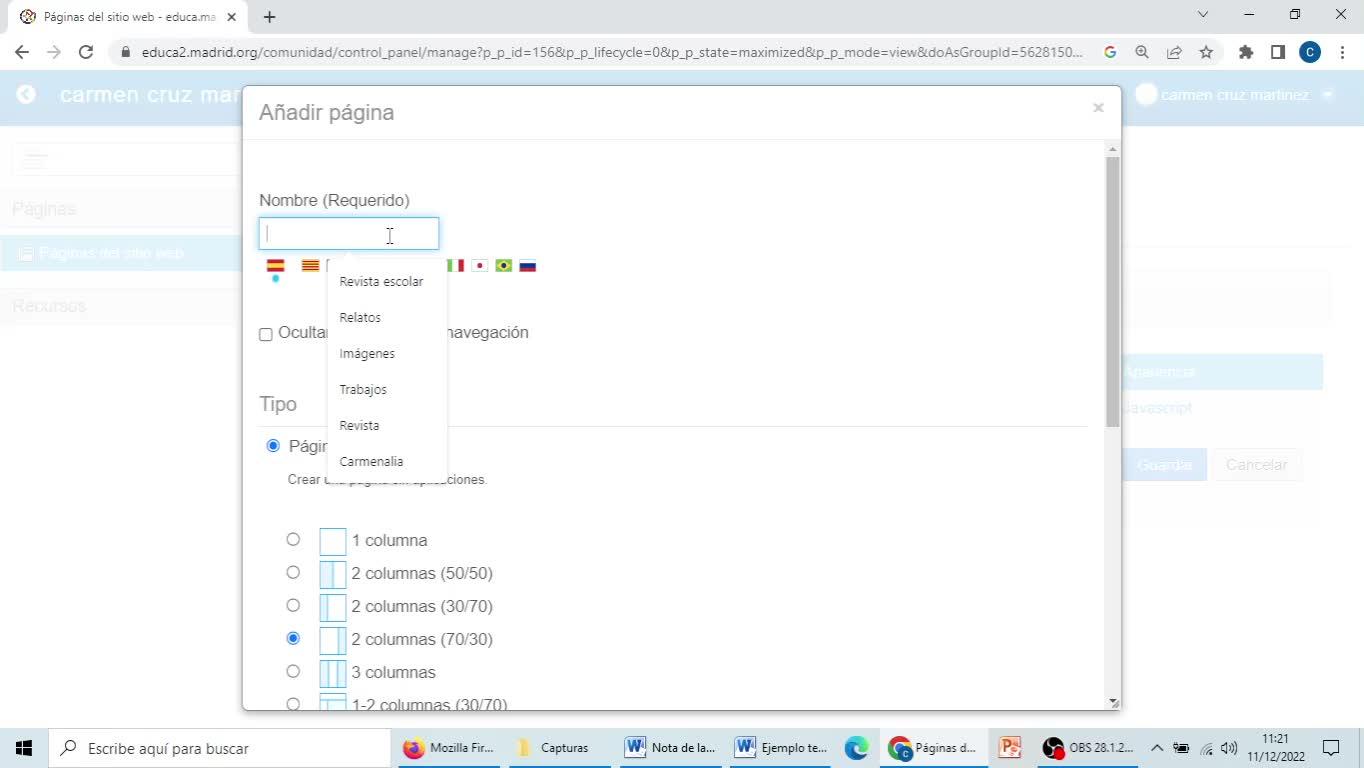The width and height of the screenshot is (1364, 768).
Task: Expand the carmen cruz martinez user menu arrow
Action: pyautogui.click(x=1328, y=95)
